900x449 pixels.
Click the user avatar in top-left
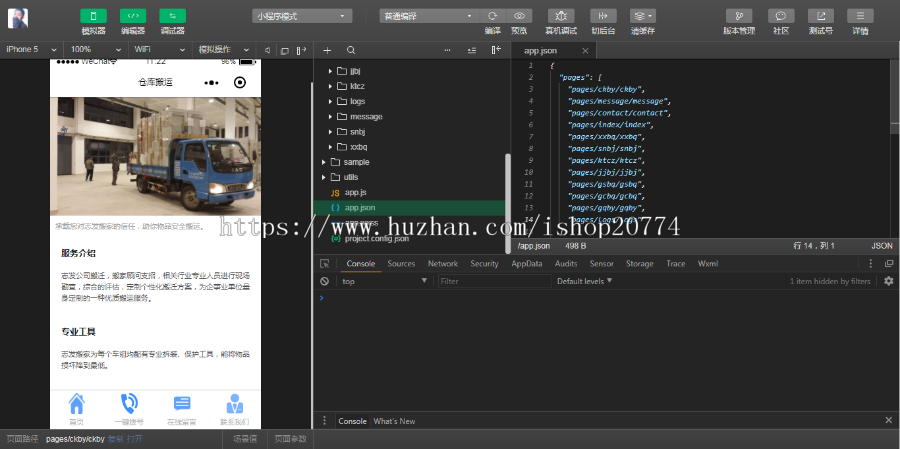[x=18, y=19]
